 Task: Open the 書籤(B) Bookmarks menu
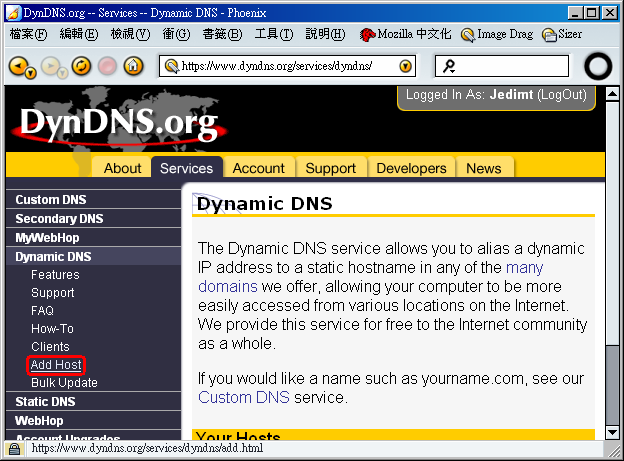tap(222, 34)
